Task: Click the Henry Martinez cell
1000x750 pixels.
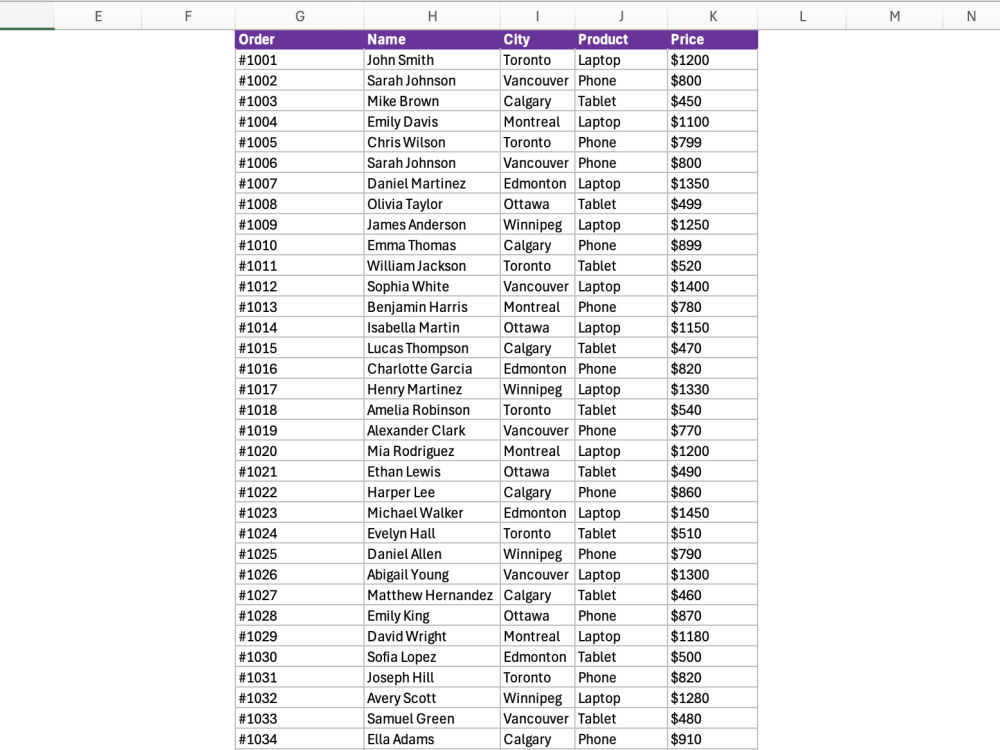Action: click(x=432, y=389)
